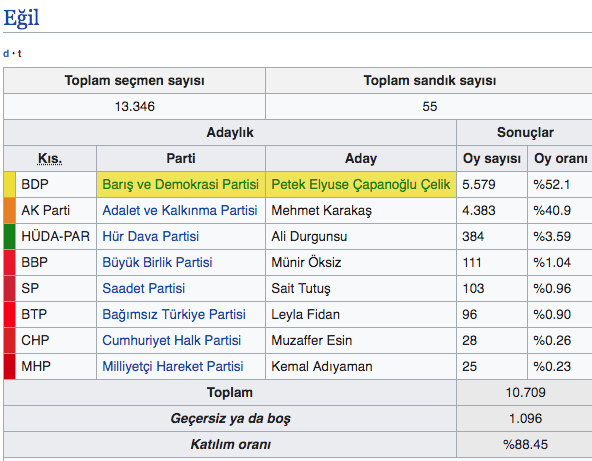Select the MHP abbreviation cell
The width and height of the screenshot is (592, 461).
[56, 367]
